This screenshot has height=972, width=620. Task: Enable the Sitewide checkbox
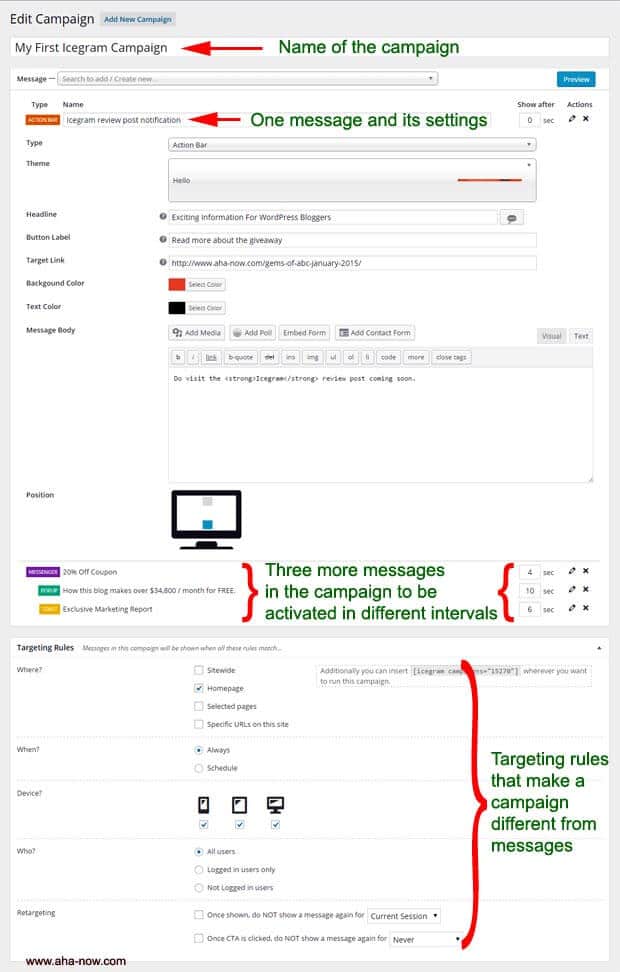pos(199,670)
